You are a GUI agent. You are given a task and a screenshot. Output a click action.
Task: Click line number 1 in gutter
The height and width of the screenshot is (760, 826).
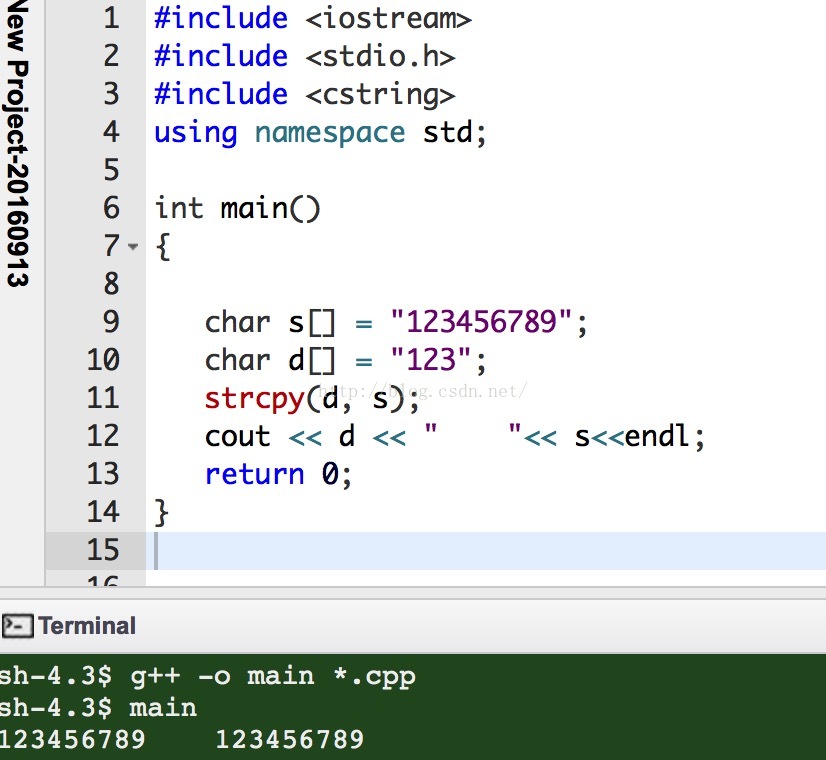111,18
